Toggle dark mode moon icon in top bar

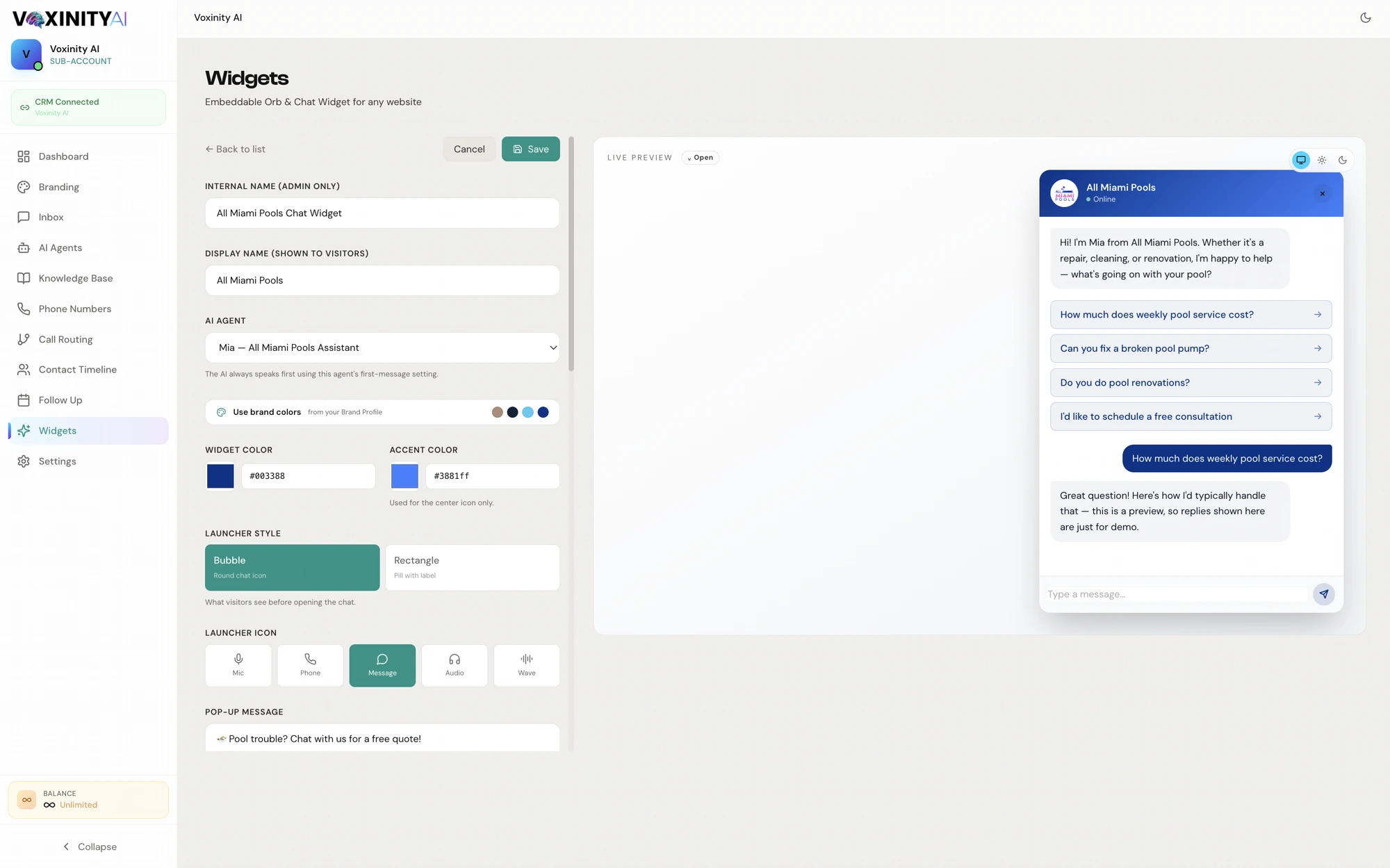tap(1365, 18)
